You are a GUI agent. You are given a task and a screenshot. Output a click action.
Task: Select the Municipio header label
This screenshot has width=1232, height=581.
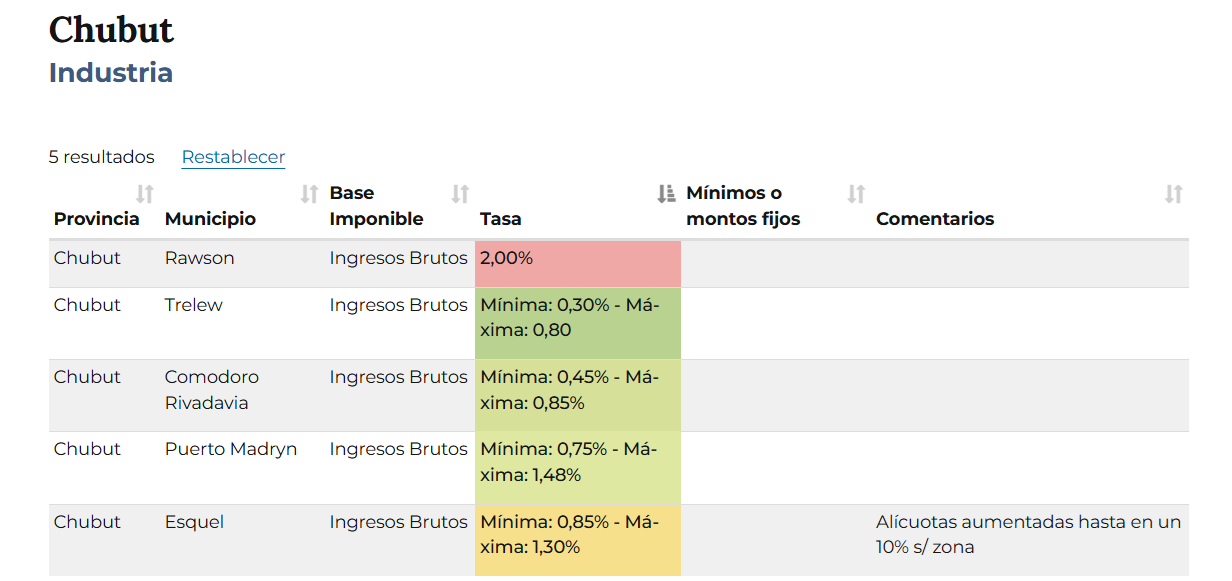click(210, 219)
